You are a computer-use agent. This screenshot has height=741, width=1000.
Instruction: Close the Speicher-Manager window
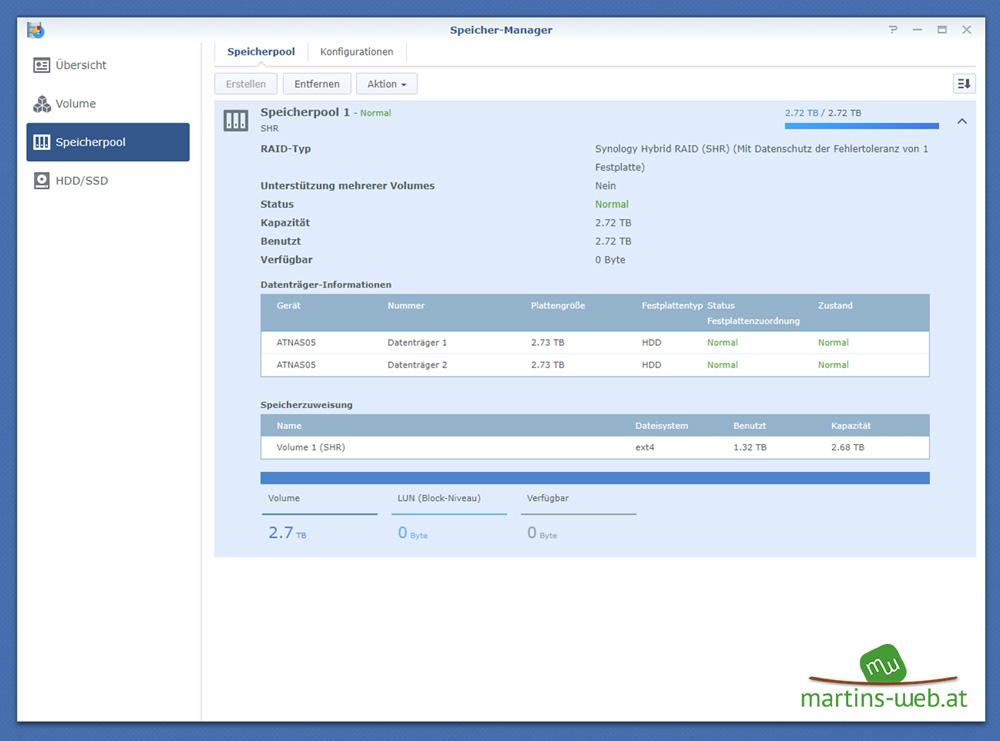[967, 29]
